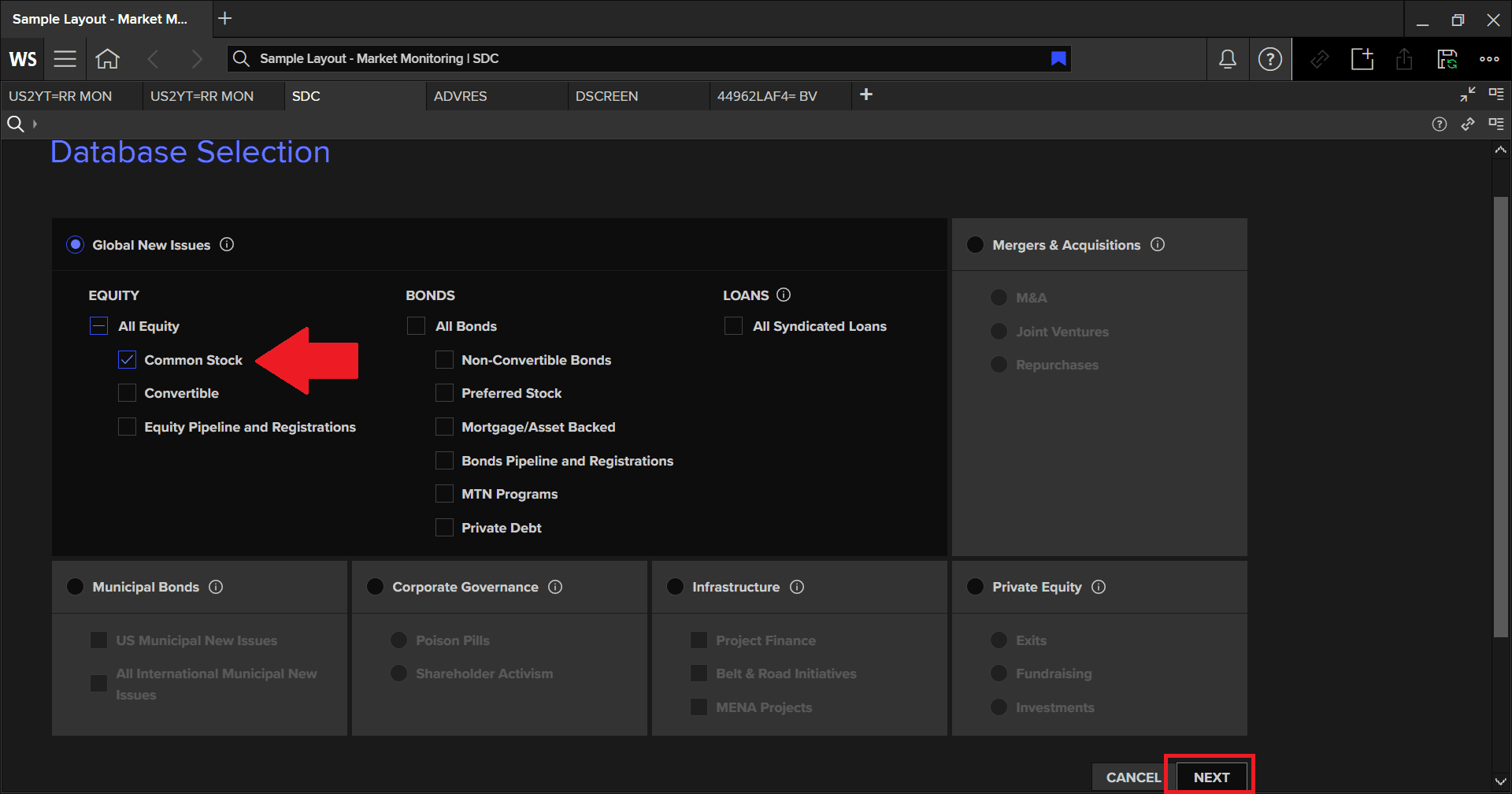Check Bonds Pipeline and Registrations
The image size is (1512, 794).
pos(444,461)
